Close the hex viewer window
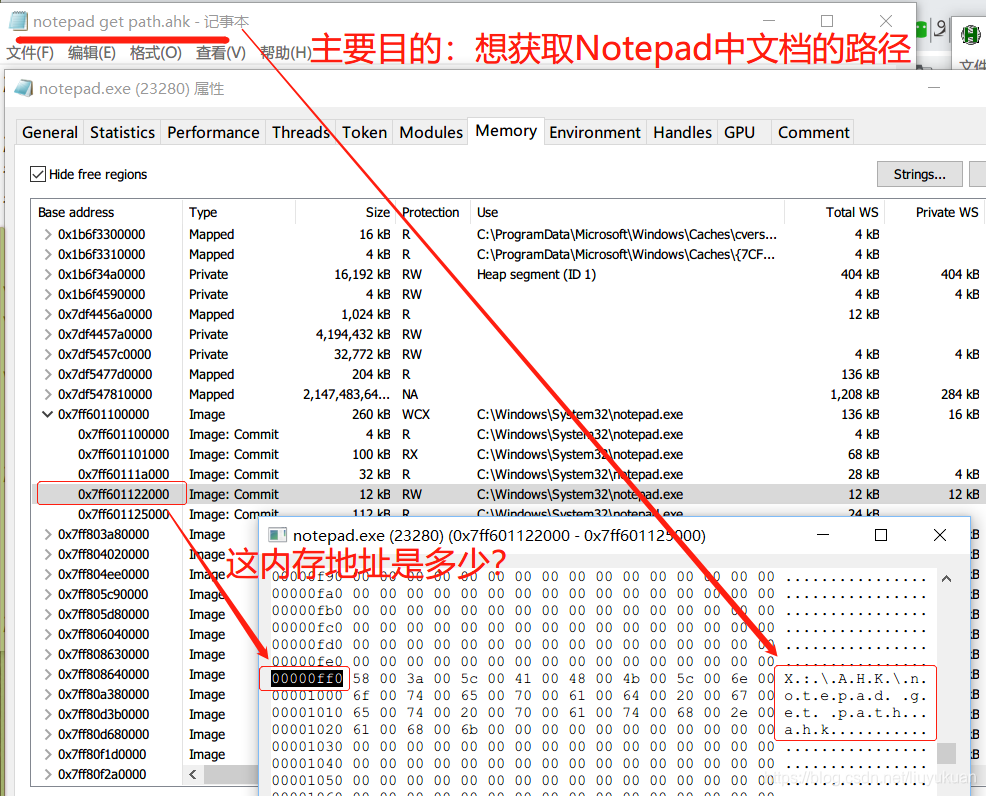This screenshot has width=986, height=796. click(940, 535)
